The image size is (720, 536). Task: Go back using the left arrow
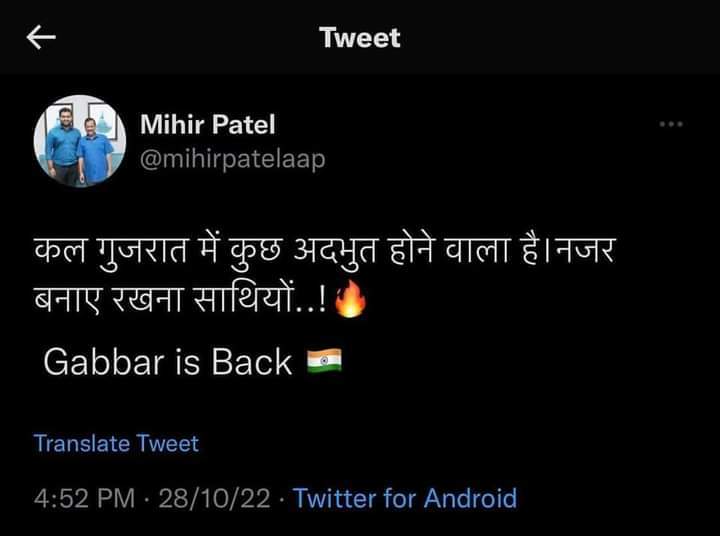(41, 37)
